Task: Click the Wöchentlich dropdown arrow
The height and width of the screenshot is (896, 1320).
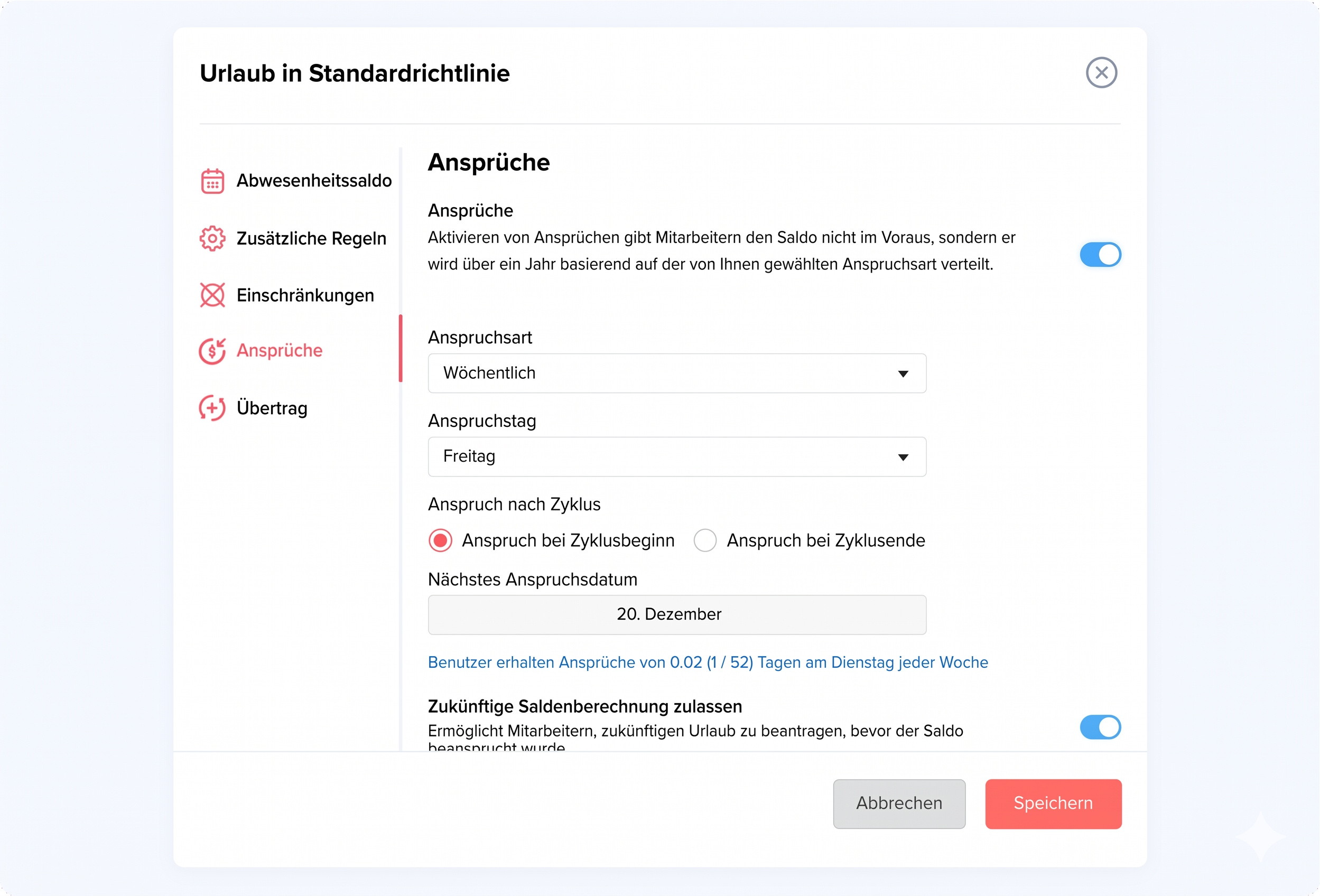Action: tap(903, 374)
